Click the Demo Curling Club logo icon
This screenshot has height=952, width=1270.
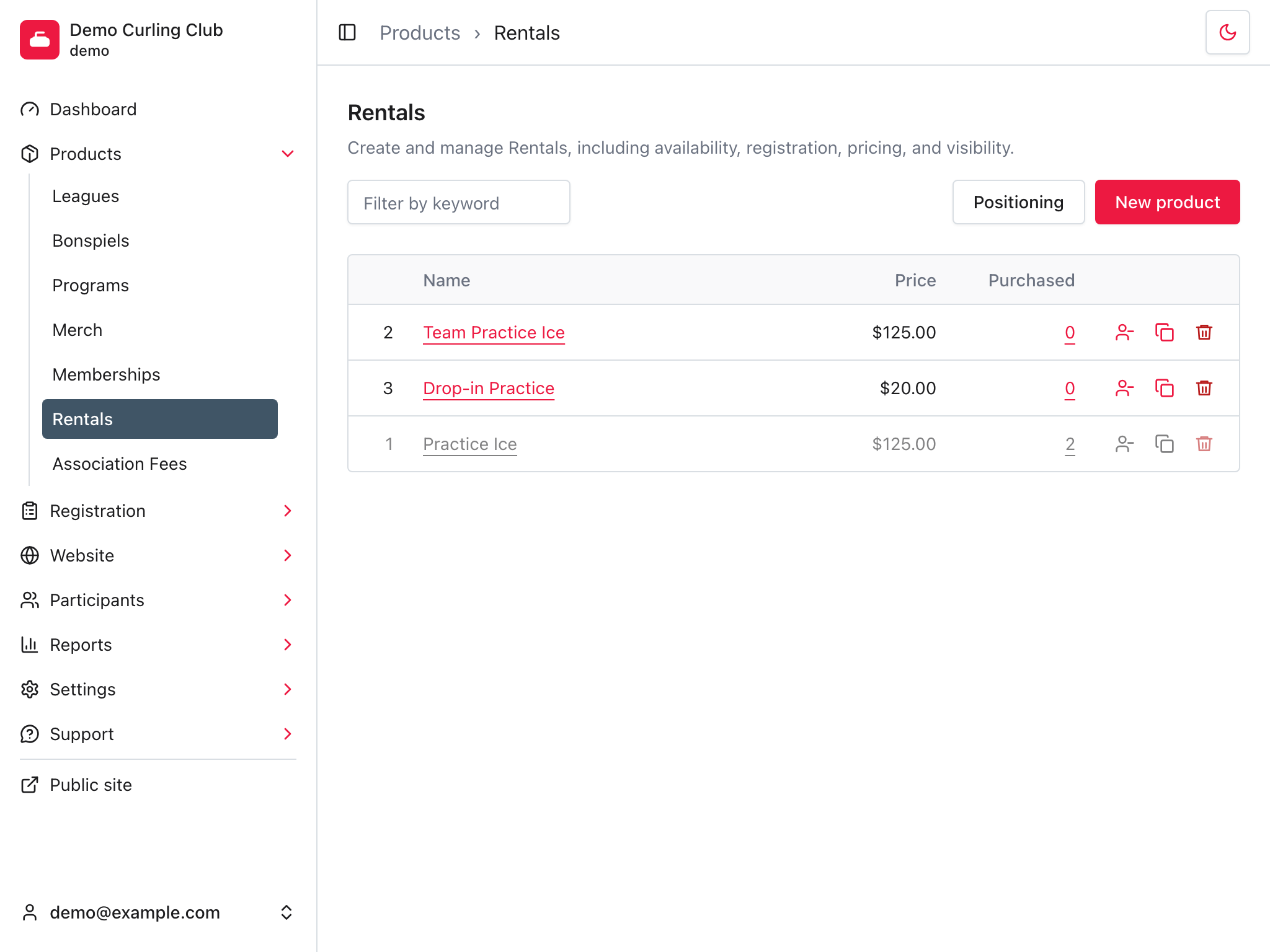40,40
